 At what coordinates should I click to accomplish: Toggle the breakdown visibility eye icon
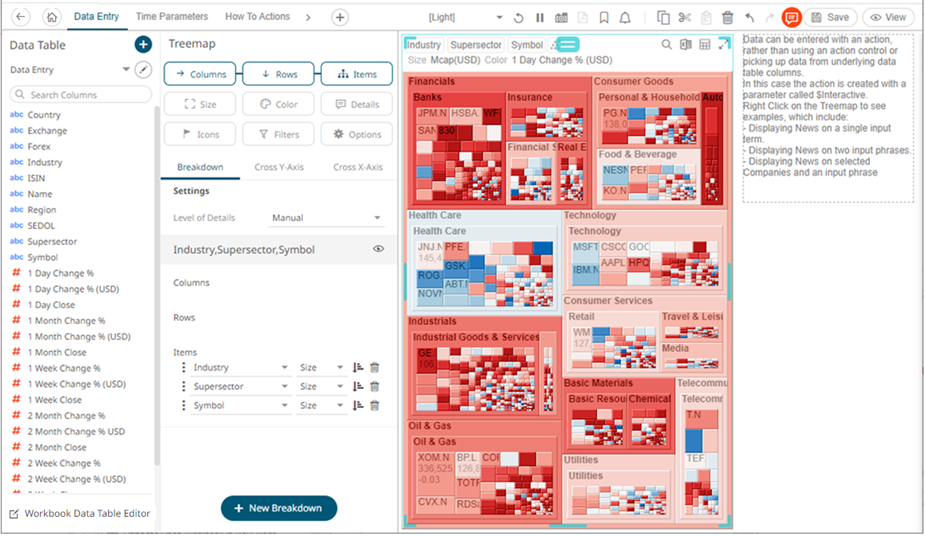(x=379, y=249)
